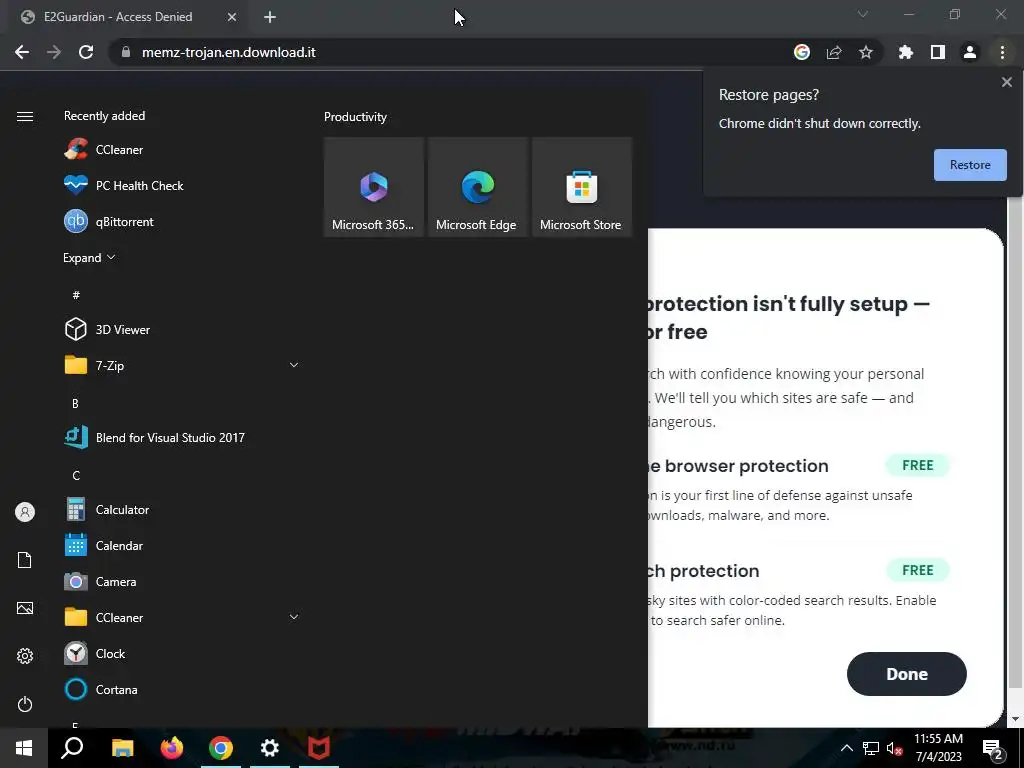This screenshot has height=768, width=1024.
Task: Click the Google icon in address bar
Action: (x=802, y=52)
